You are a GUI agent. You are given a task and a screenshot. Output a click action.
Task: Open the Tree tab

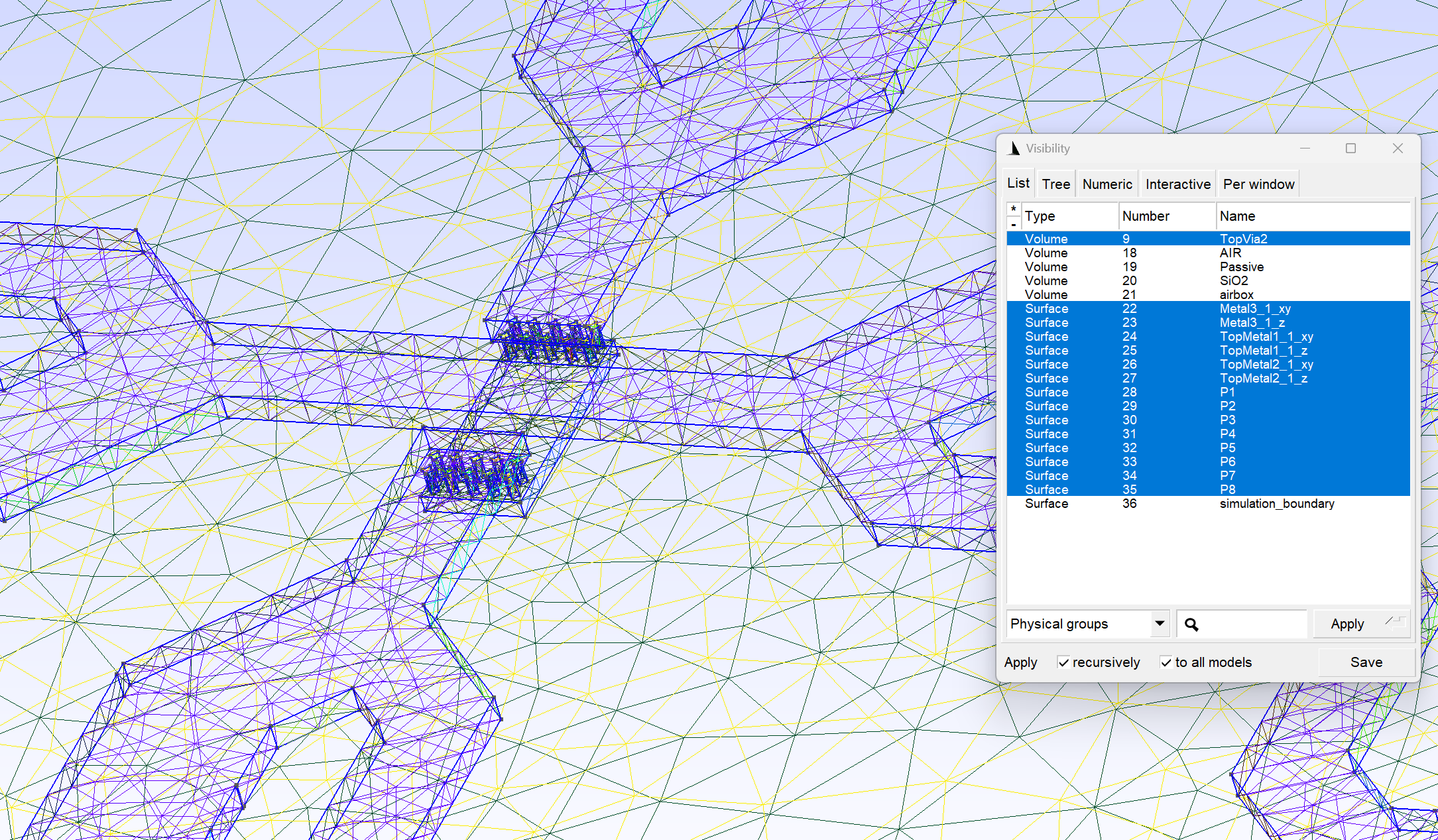coord(1055,184)
